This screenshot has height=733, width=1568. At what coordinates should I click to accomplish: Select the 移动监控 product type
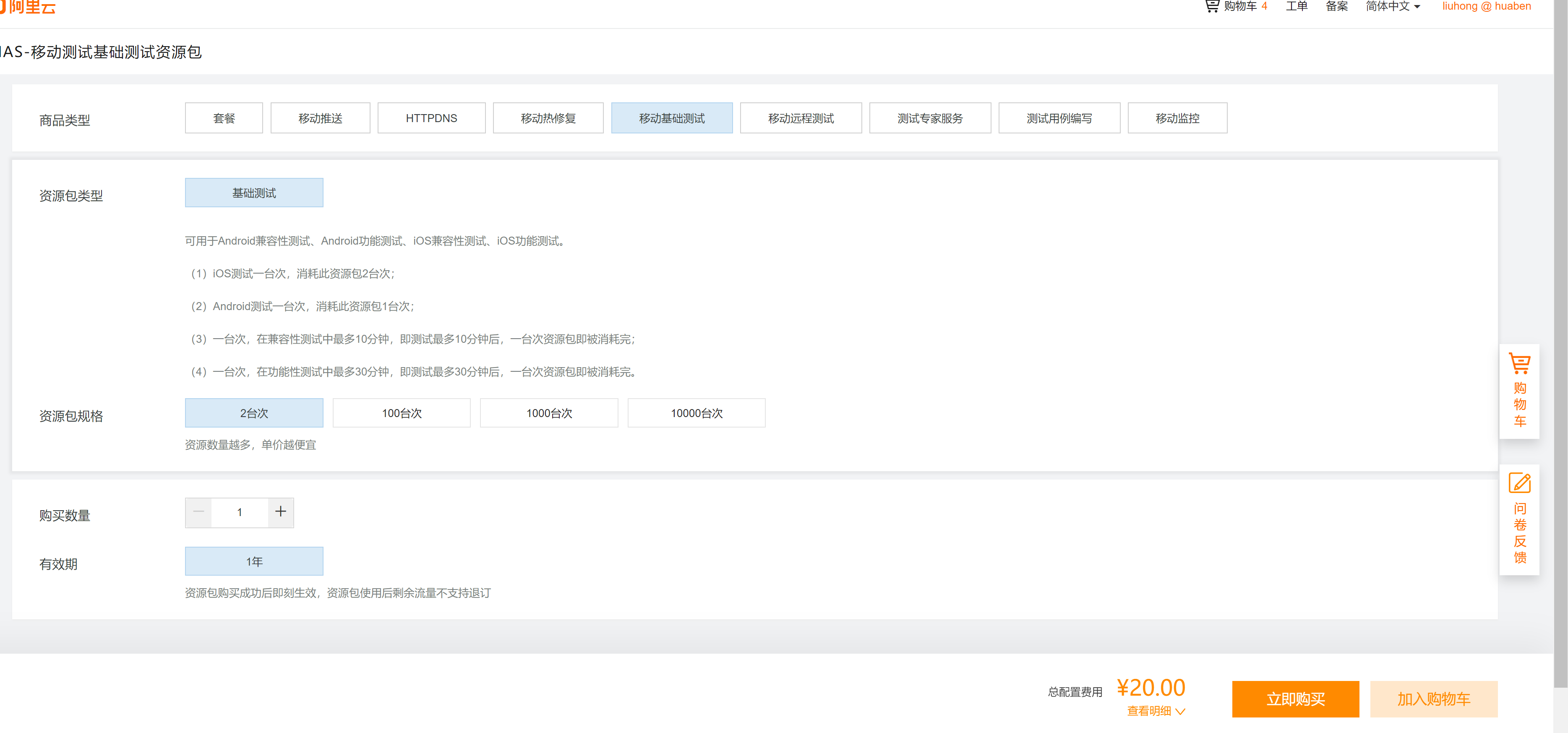point(1177,118)
